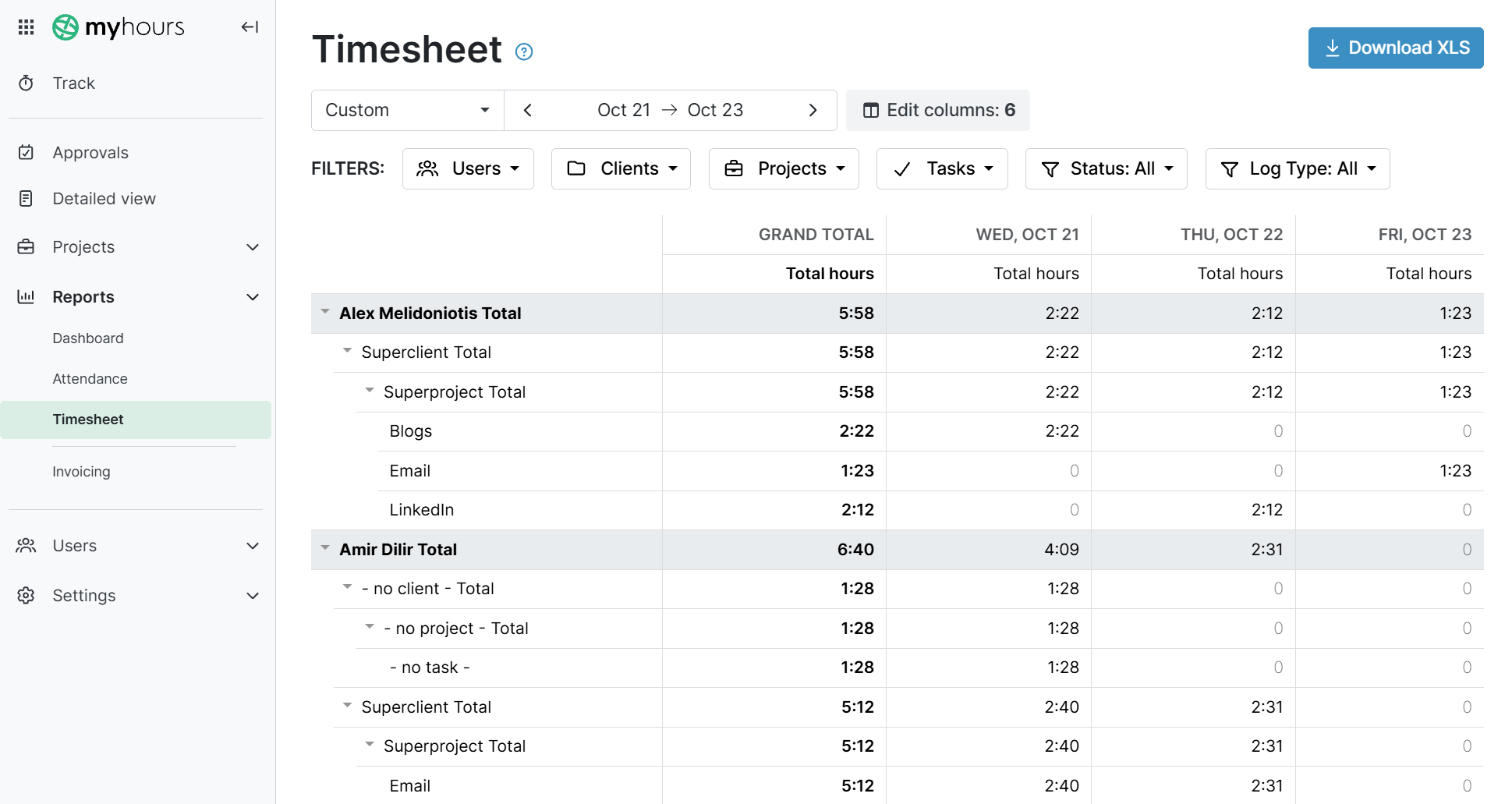
Task: Select the Blogs task row
Action: coord(930,431)
